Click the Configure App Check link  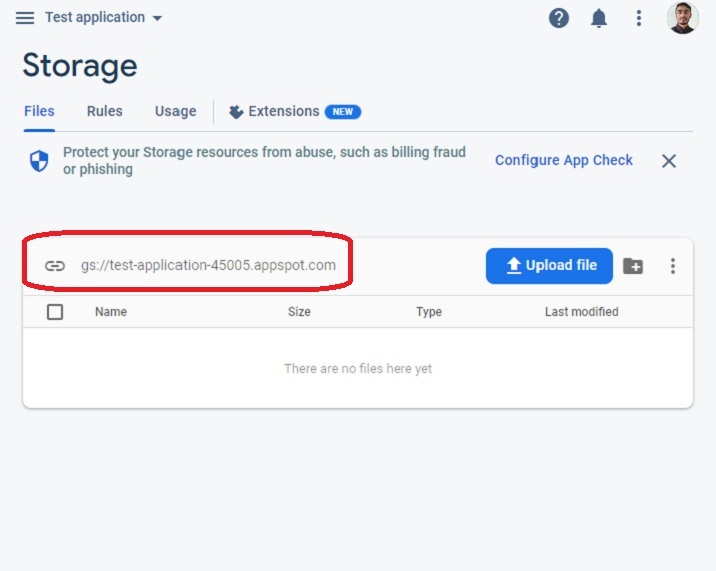click(x=564, y=160)
